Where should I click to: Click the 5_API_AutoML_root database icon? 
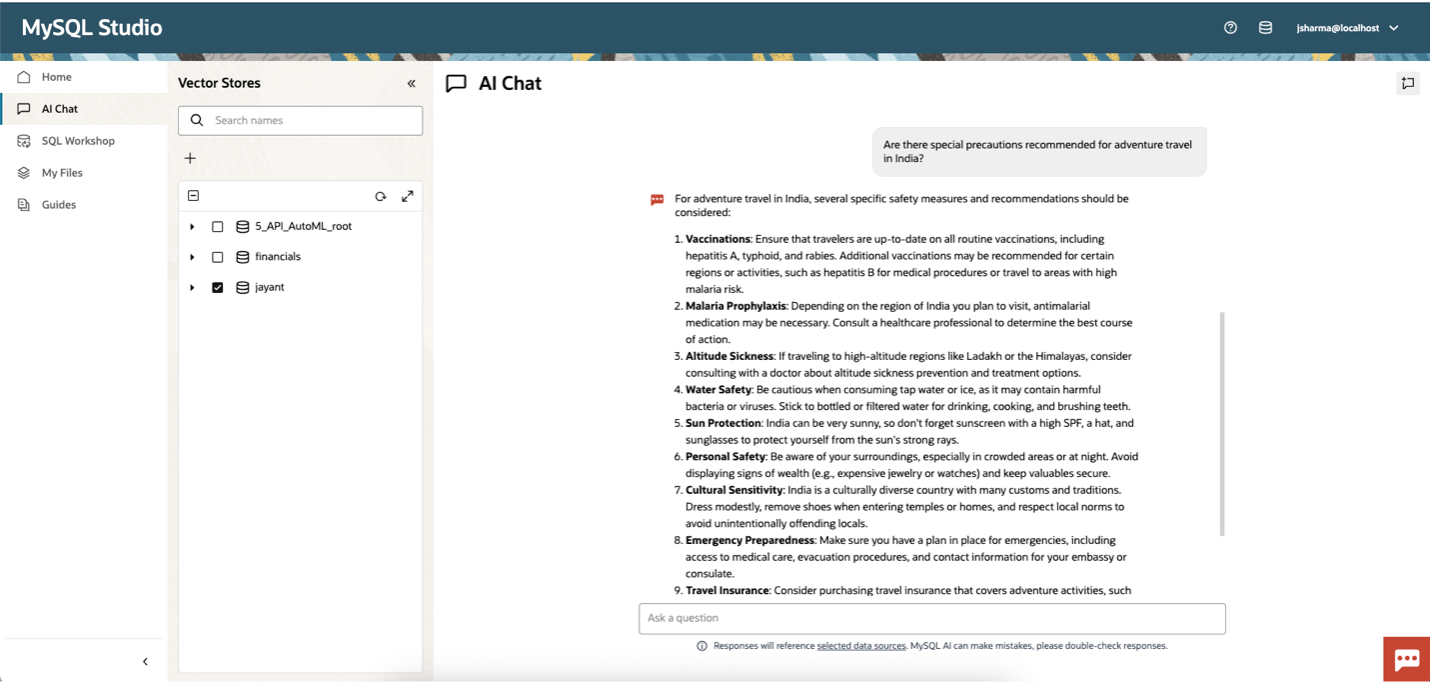click(242, 227)
